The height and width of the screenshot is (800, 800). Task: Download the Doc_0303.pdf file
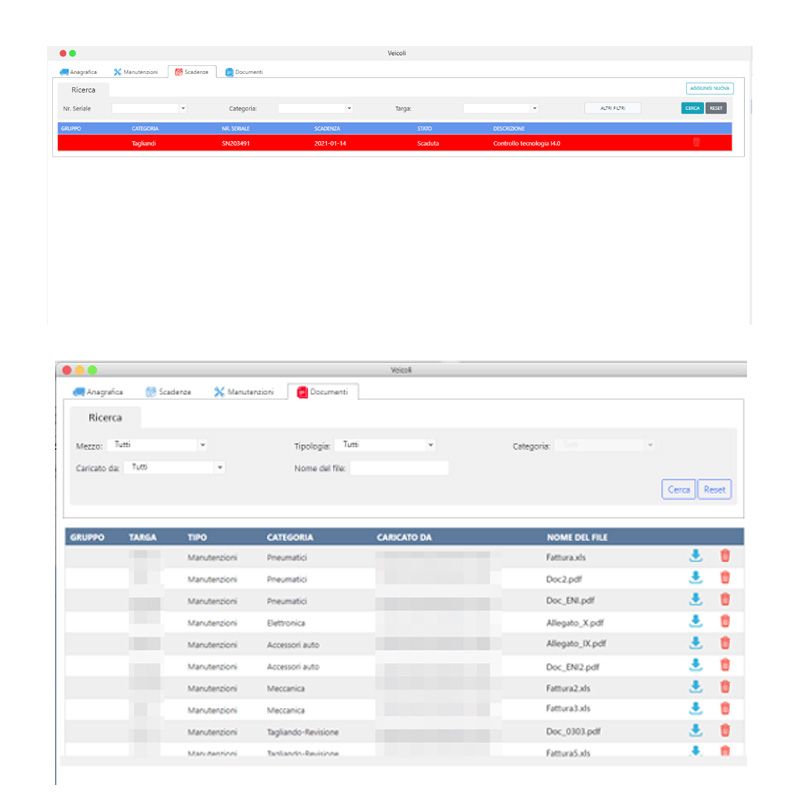[x=696, y=730]
